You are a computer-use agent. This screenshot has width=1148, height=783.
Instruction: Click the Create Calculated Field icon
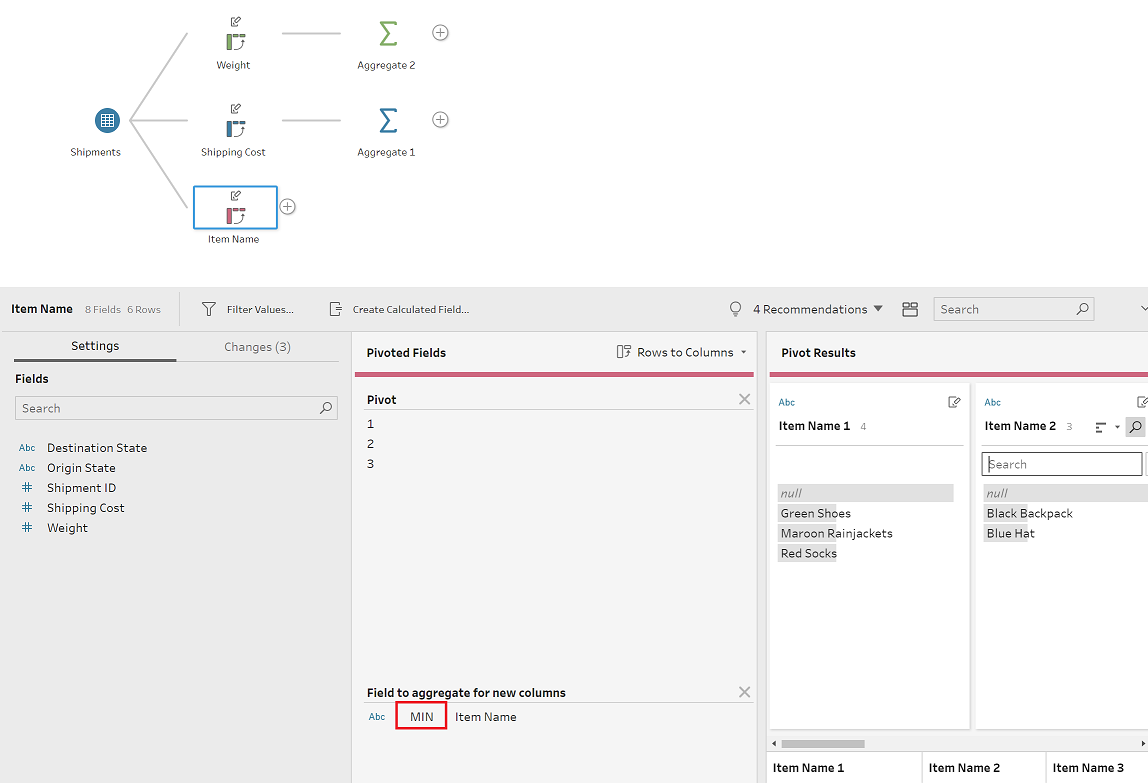tap(335, 309)
